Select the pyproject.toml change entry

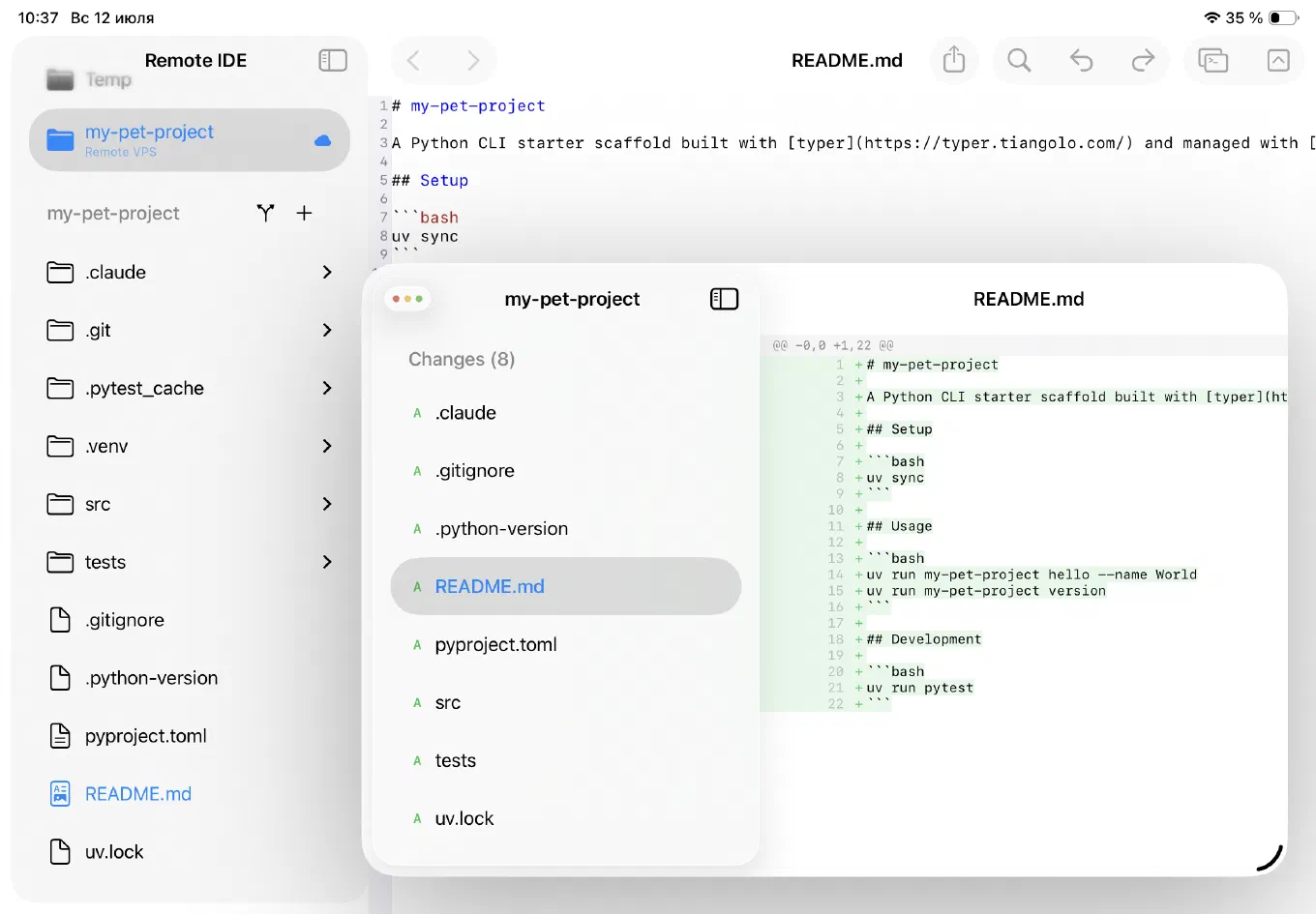tap(566, 645)
